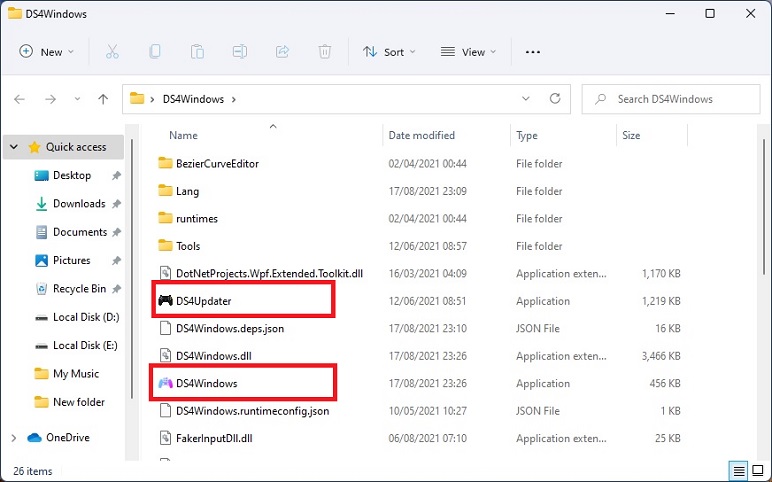Go up one folder level
The height and width of the screenshot is (482, 772).
click(103, 99)
